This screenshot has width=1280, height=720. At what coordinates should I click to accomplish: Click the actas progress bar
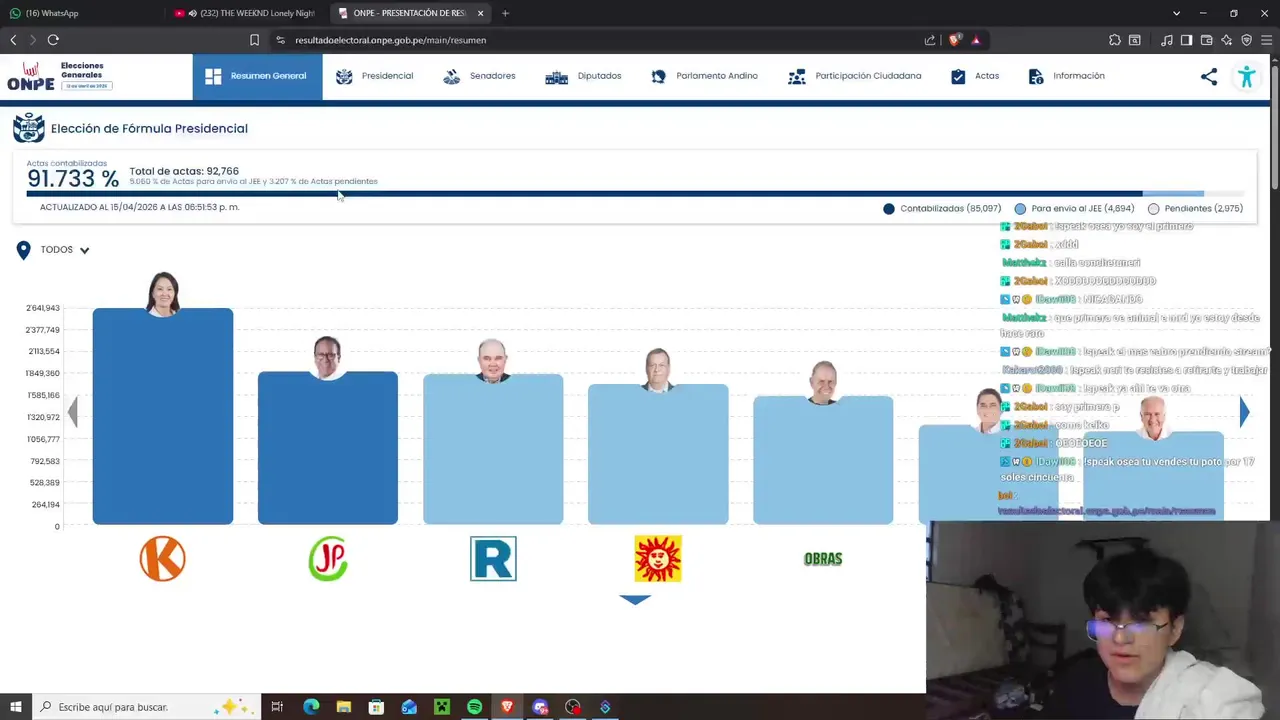635,194
